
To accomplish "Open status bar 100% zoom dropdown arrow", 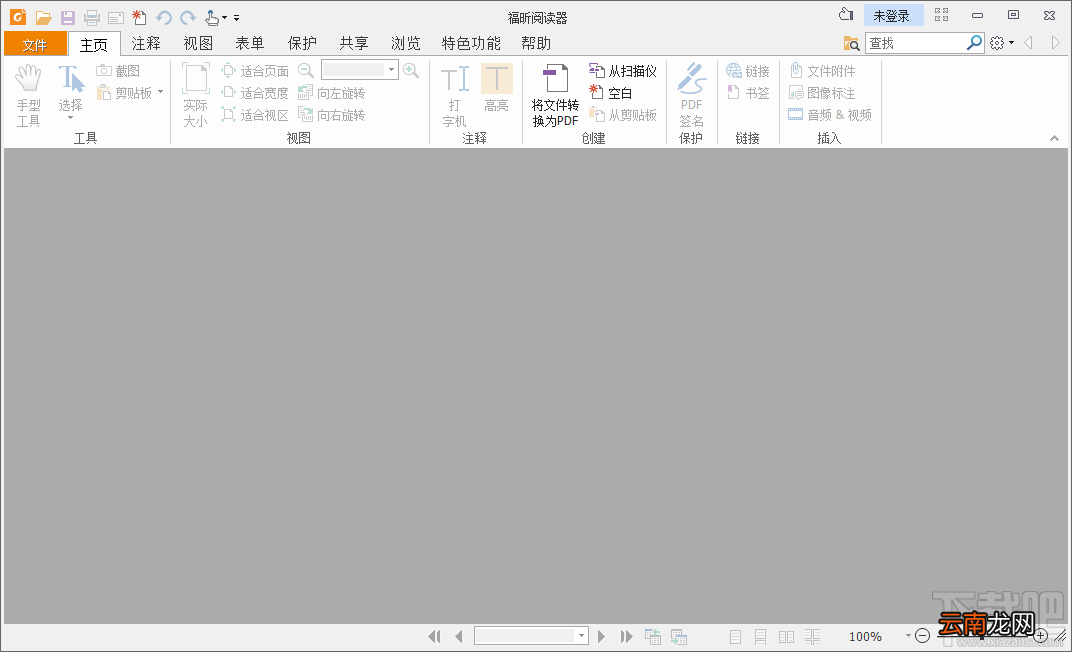I will pos(908,636).
